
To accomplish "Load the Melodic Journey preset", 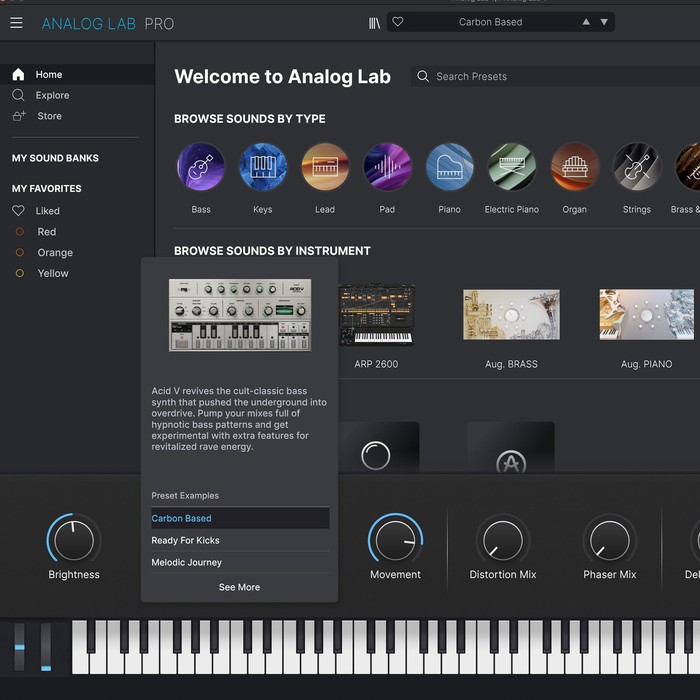I will (240, 562).
